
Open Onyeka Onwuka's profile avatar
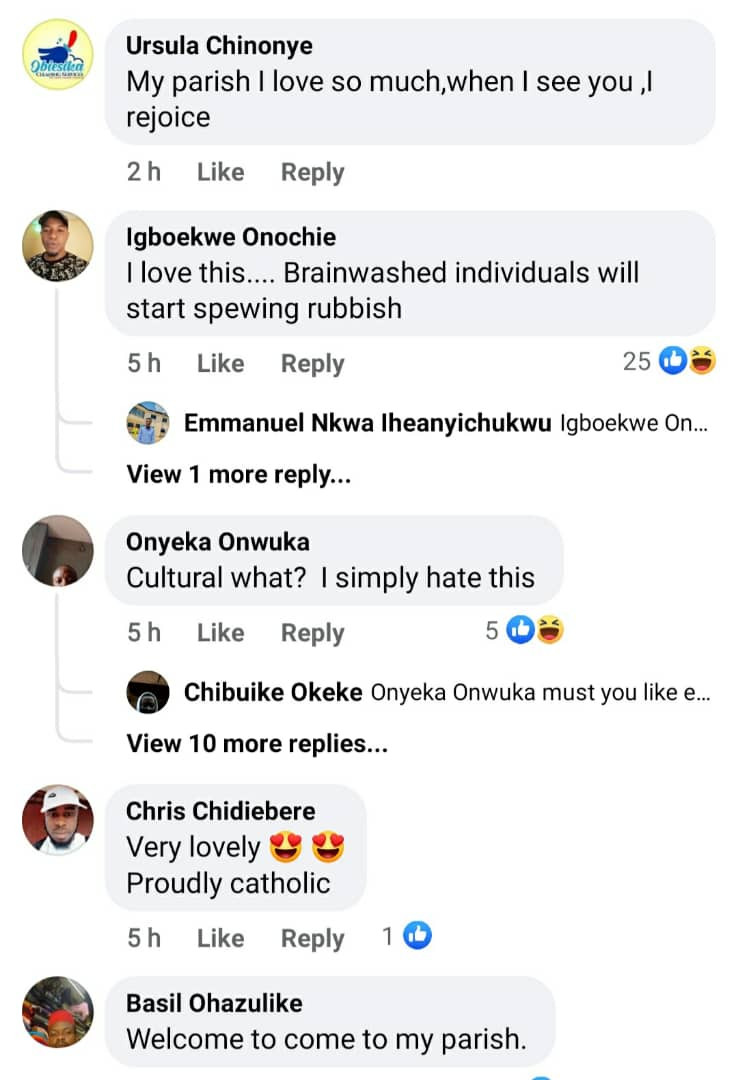(x=58, y=550)
